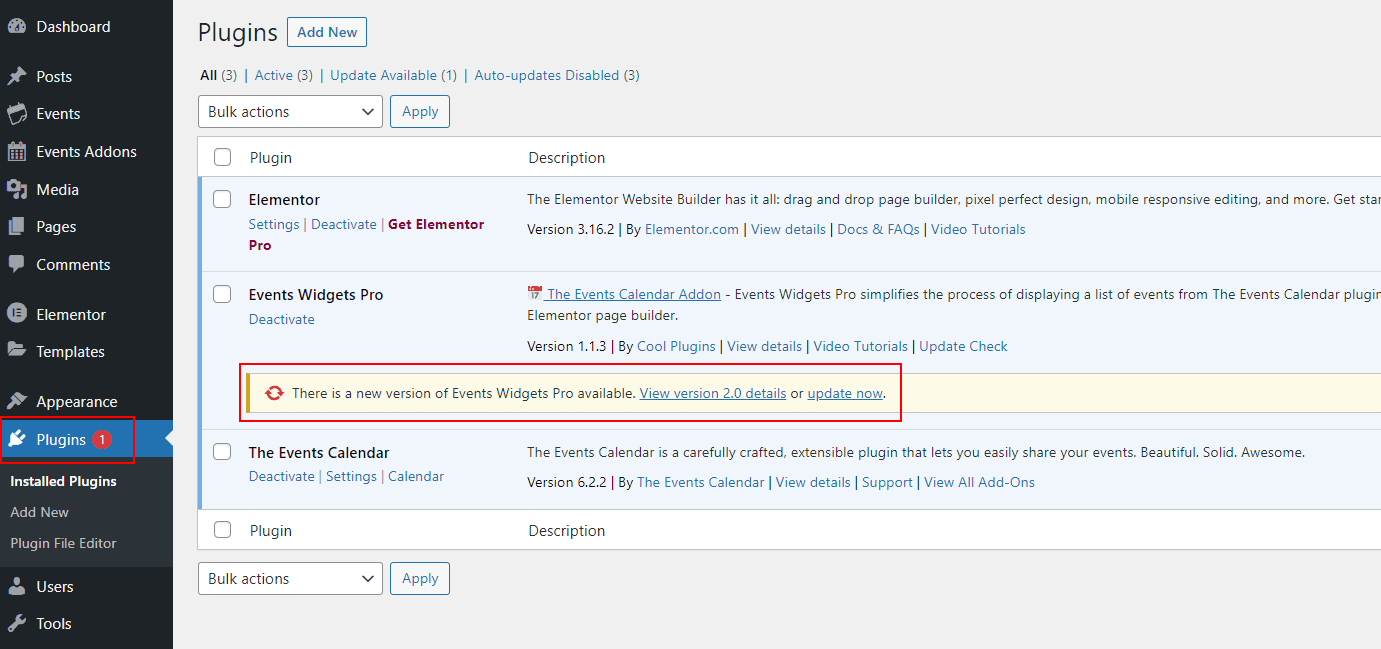
Task: Click the Add New button beside Plugins title
Action: coord(327,32)
